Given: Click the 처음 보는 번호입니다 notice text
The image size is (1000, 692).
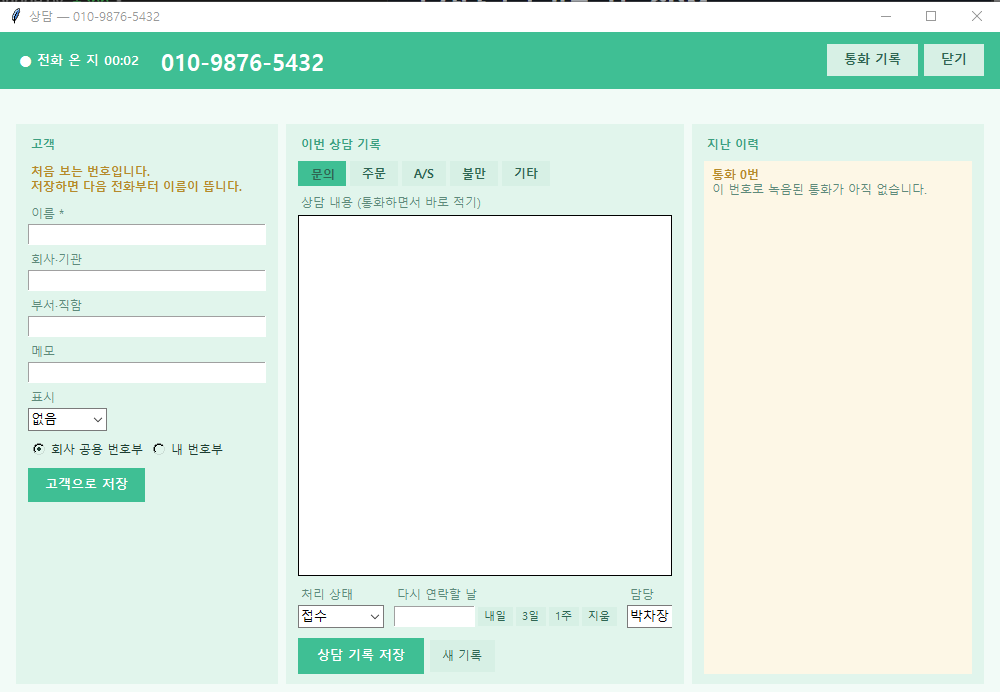Looking at the screenshot, I should point(91,171).
